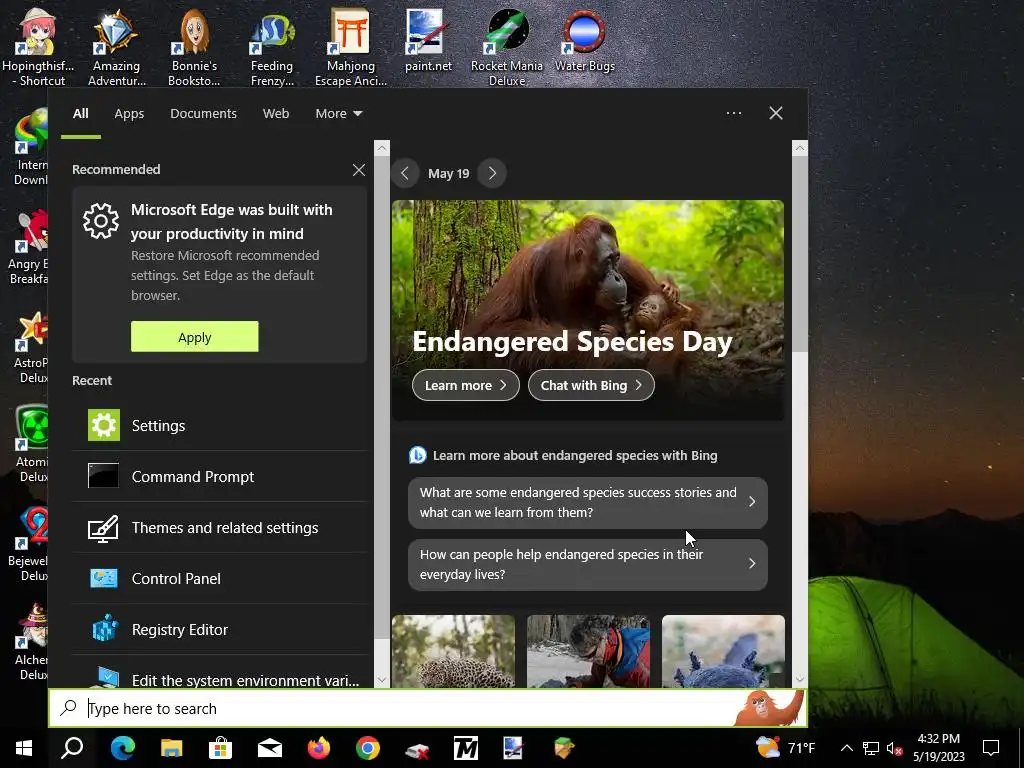Click Chat with Bing button
The width and height of the screenshot is (1024, 768).
pyautogui.click(x=591, y=385)
